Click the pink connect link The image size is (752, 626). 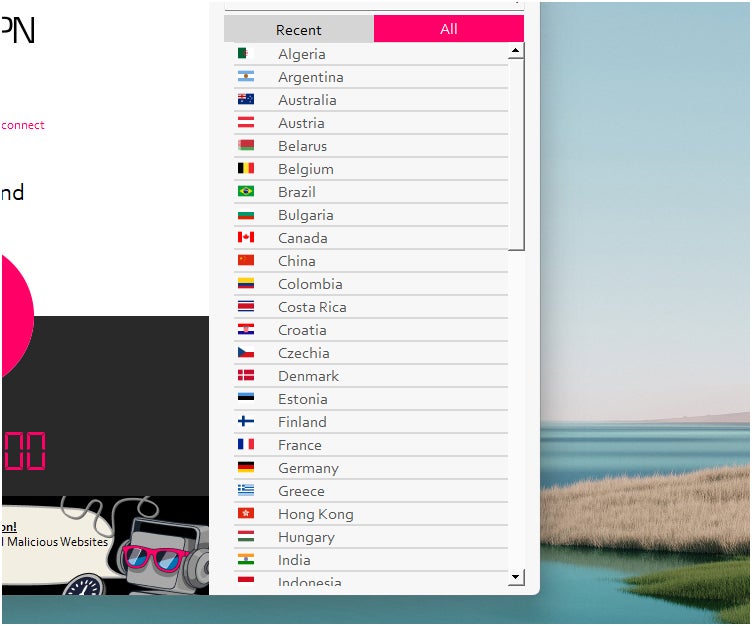click(23, 125)
